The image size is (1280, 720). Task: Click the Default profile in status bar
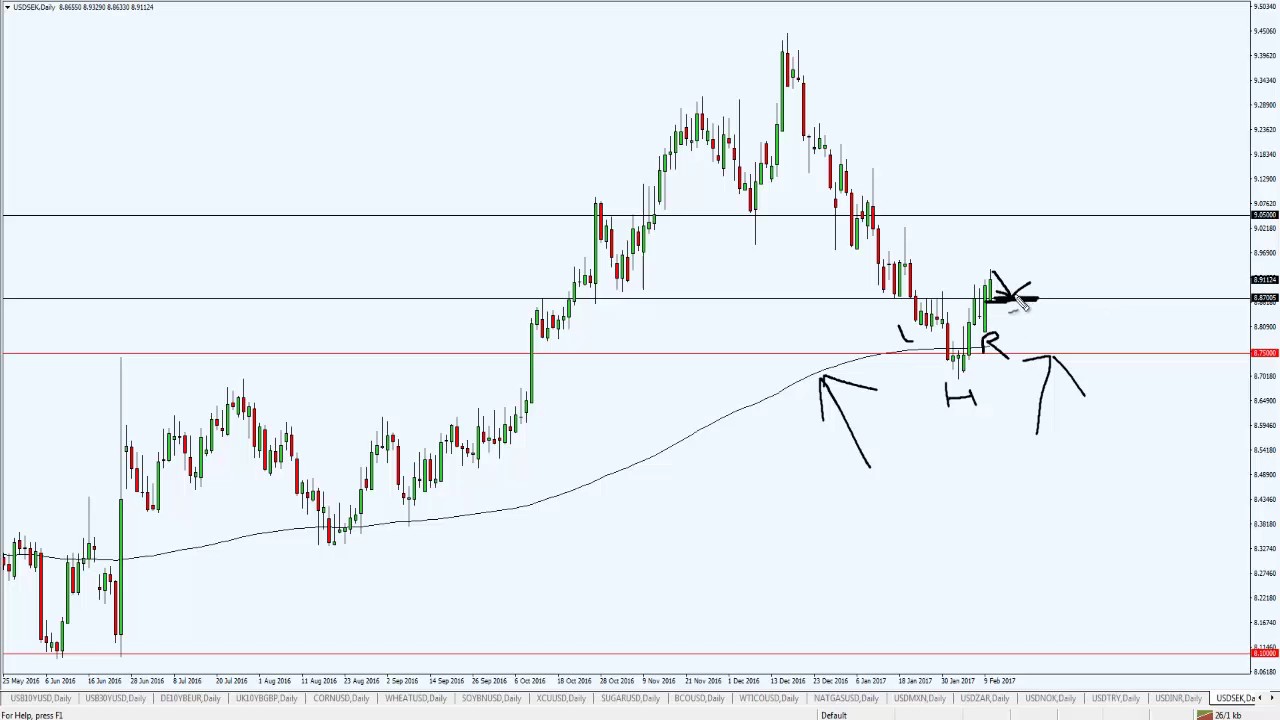tap(834, 715)
